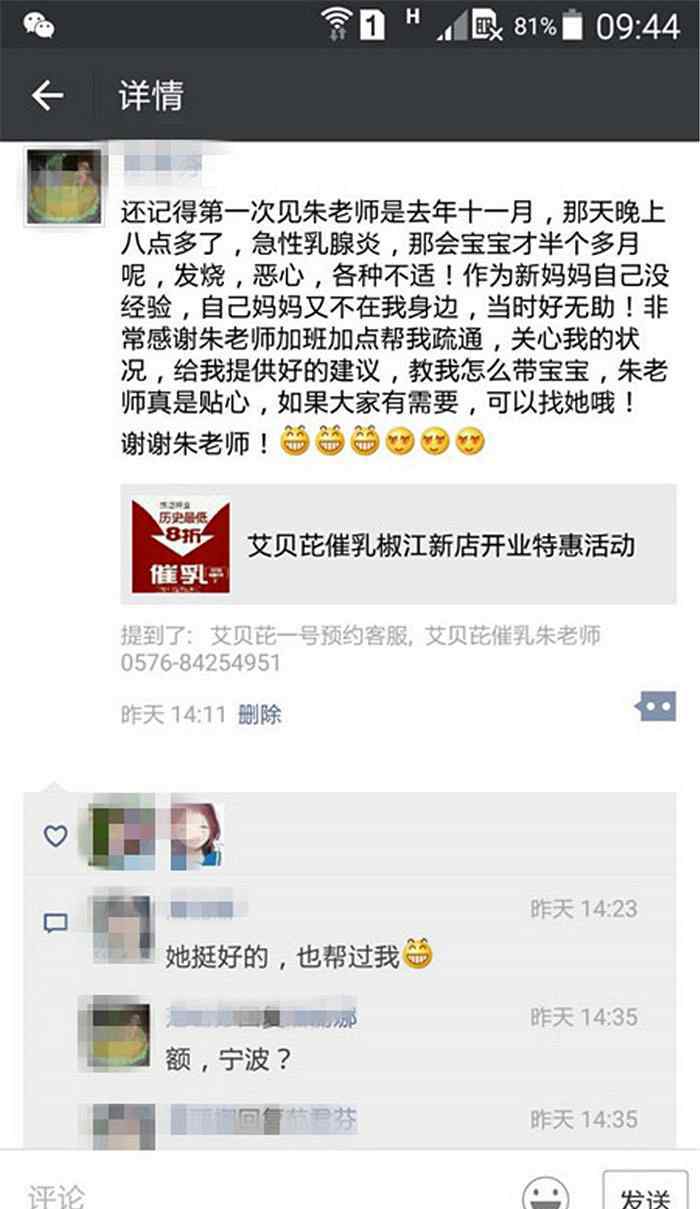This screenshot has height=1209, width=700.
Task: Call the phone number 0576-84254951
Action: (x=201, y=663)
